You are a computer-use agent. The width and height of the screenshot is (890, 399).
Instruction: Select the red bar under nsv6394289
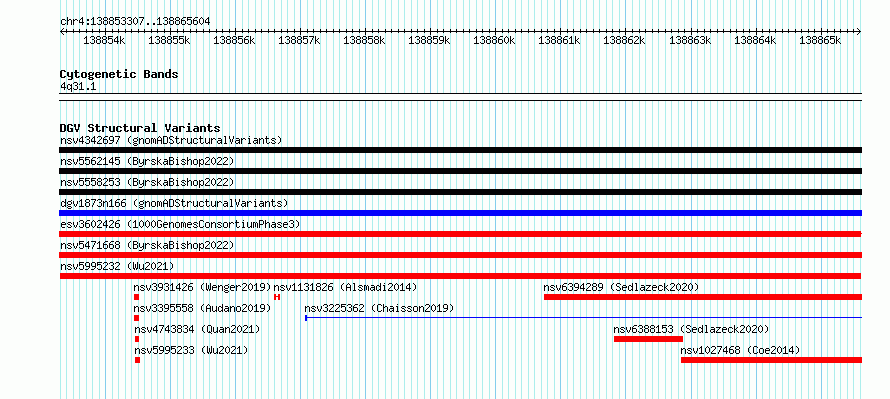(x=703, y=297)
